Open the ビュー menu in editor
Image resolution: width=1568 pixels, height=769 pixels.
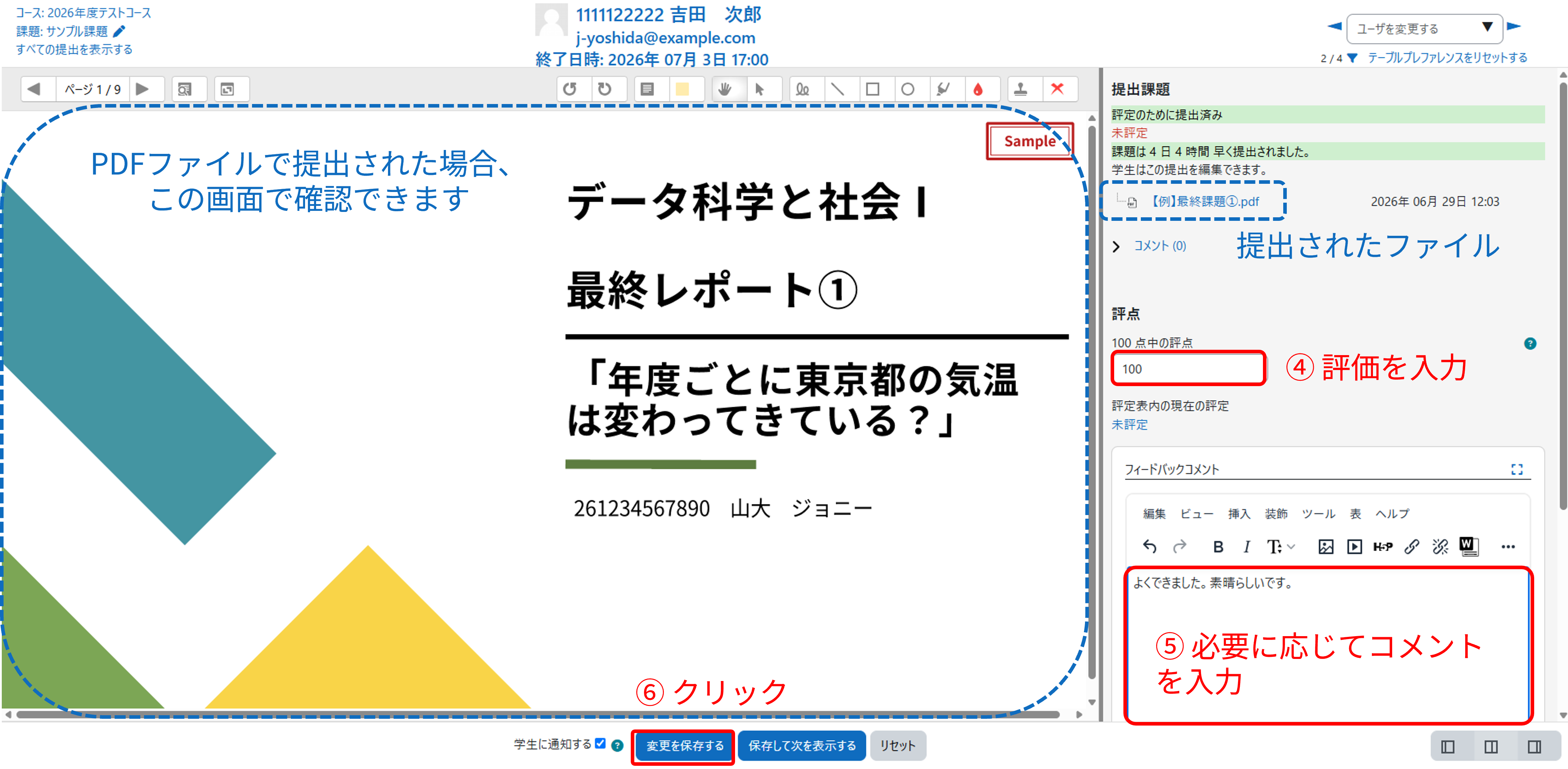(x=1197, y=514)
